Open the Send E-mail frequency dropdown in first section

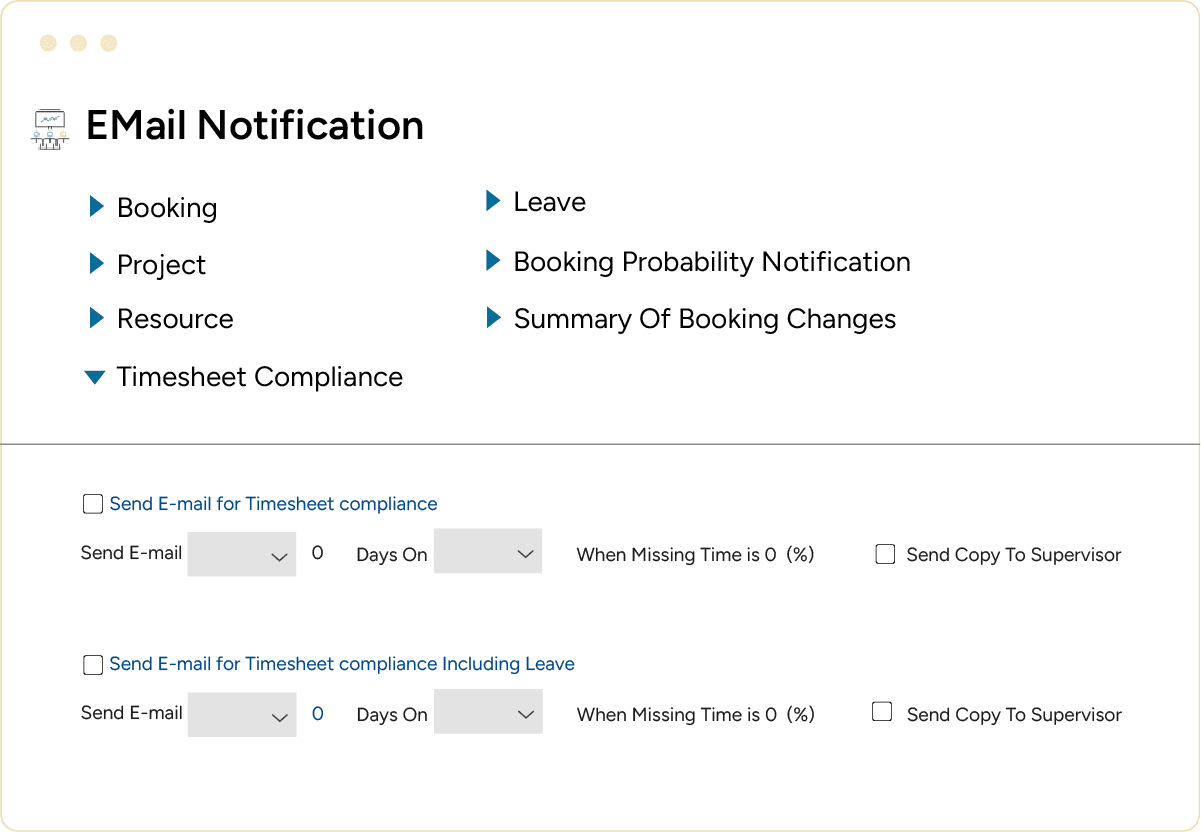tap(241, 554)
